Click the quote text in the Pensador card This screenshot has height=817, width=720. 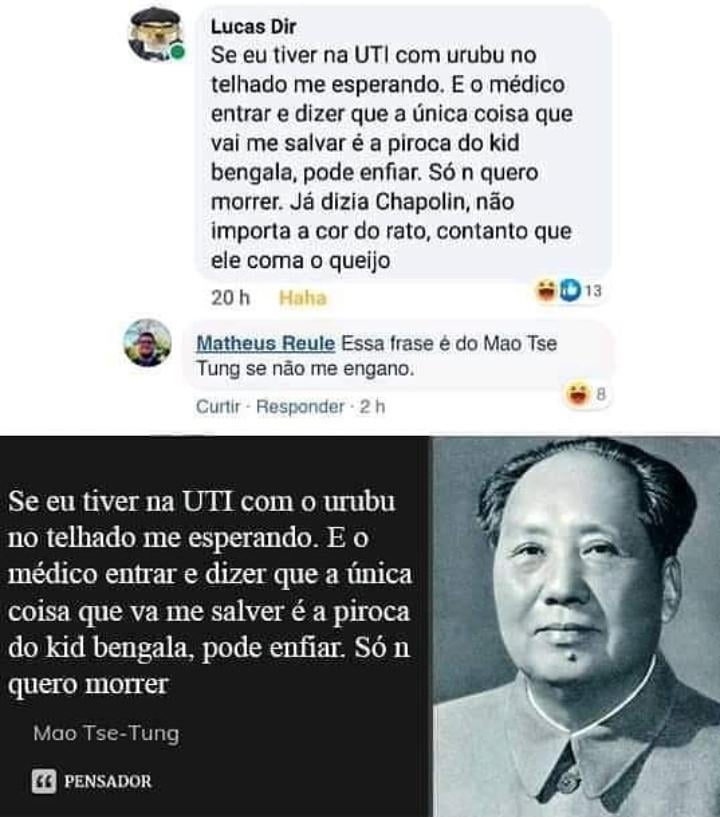tap(209, 592)
